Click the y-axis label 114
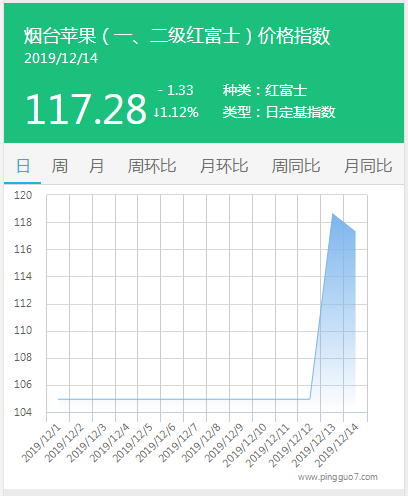The width and height of the screenshot is (408, 496). point(23,276)
